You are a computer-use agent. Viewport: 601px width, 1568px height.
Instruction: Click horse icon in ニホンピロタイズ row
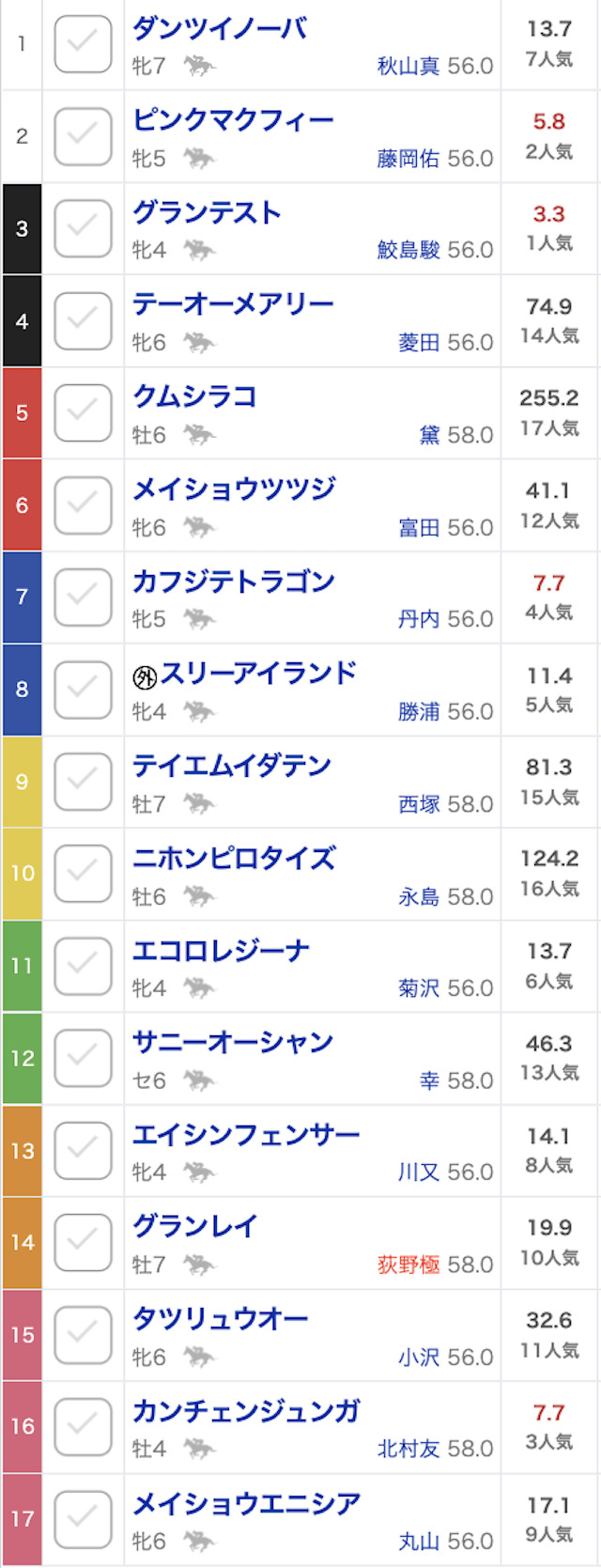pyautogui.click(x=198, y=896)
